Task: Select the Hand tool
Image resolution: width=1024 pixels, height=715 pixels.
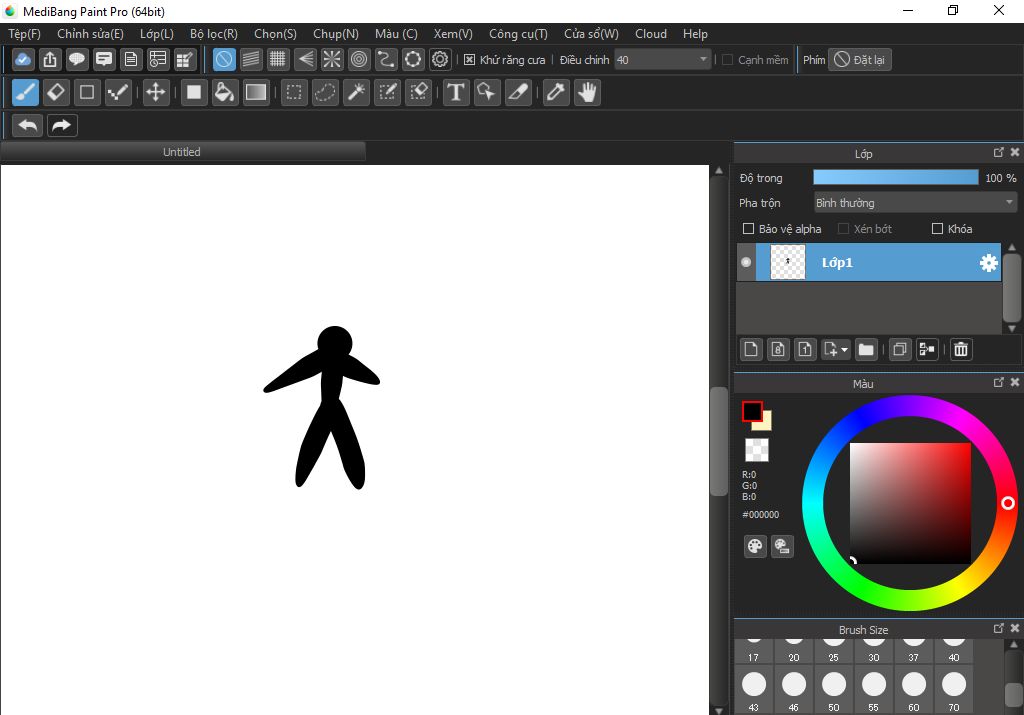Action: pos(586,93)
